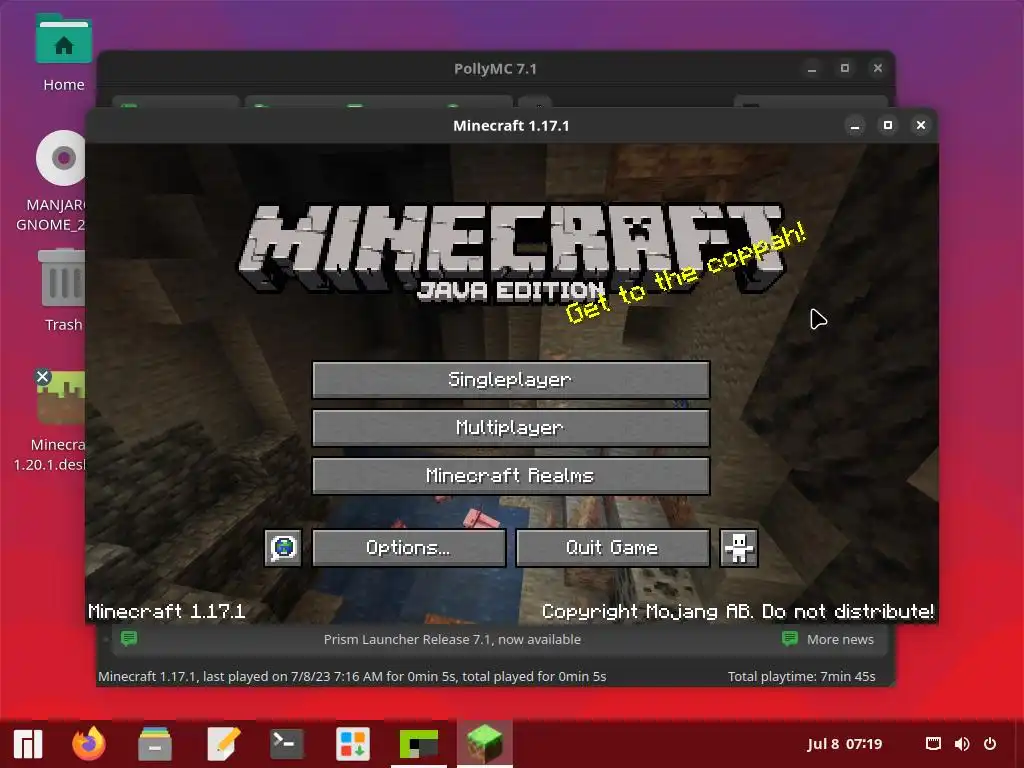This screenshot has width=1024, height=768.
Task: Maximize the Minecraft 1.17.1 window
Action: (888, 125)
